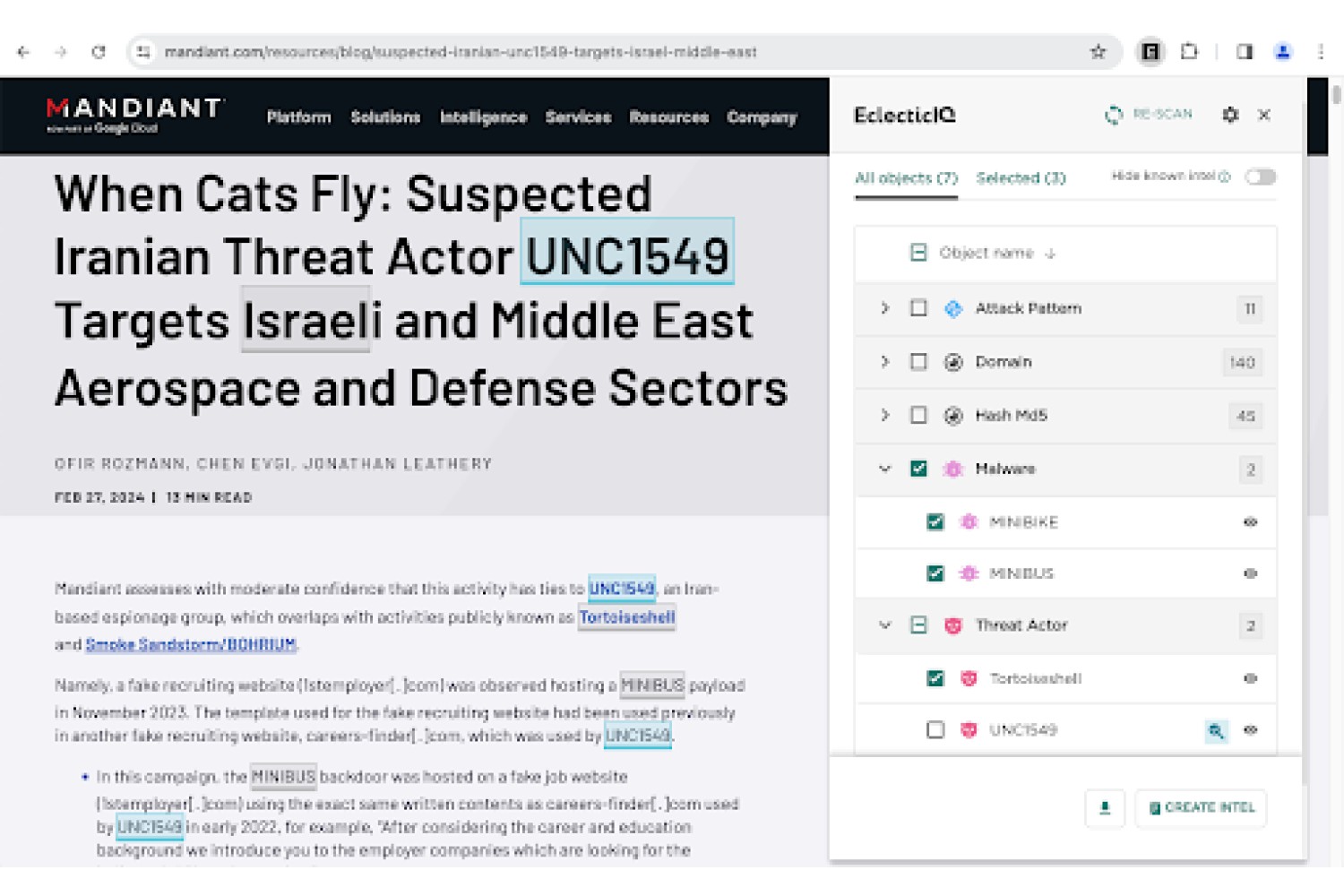Uncheck the Tortoiseshell checkbox

pyautogui.click(x=935, y=678)
